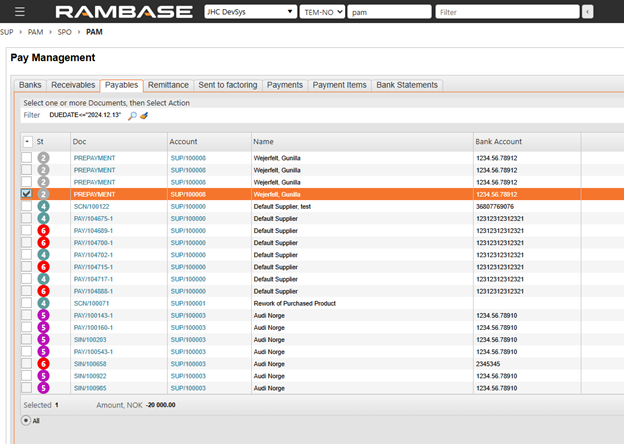Tick the checkbox for SCN/100071 row
The height and width of the screenshot is (444, 624).
tap(26, 303)
